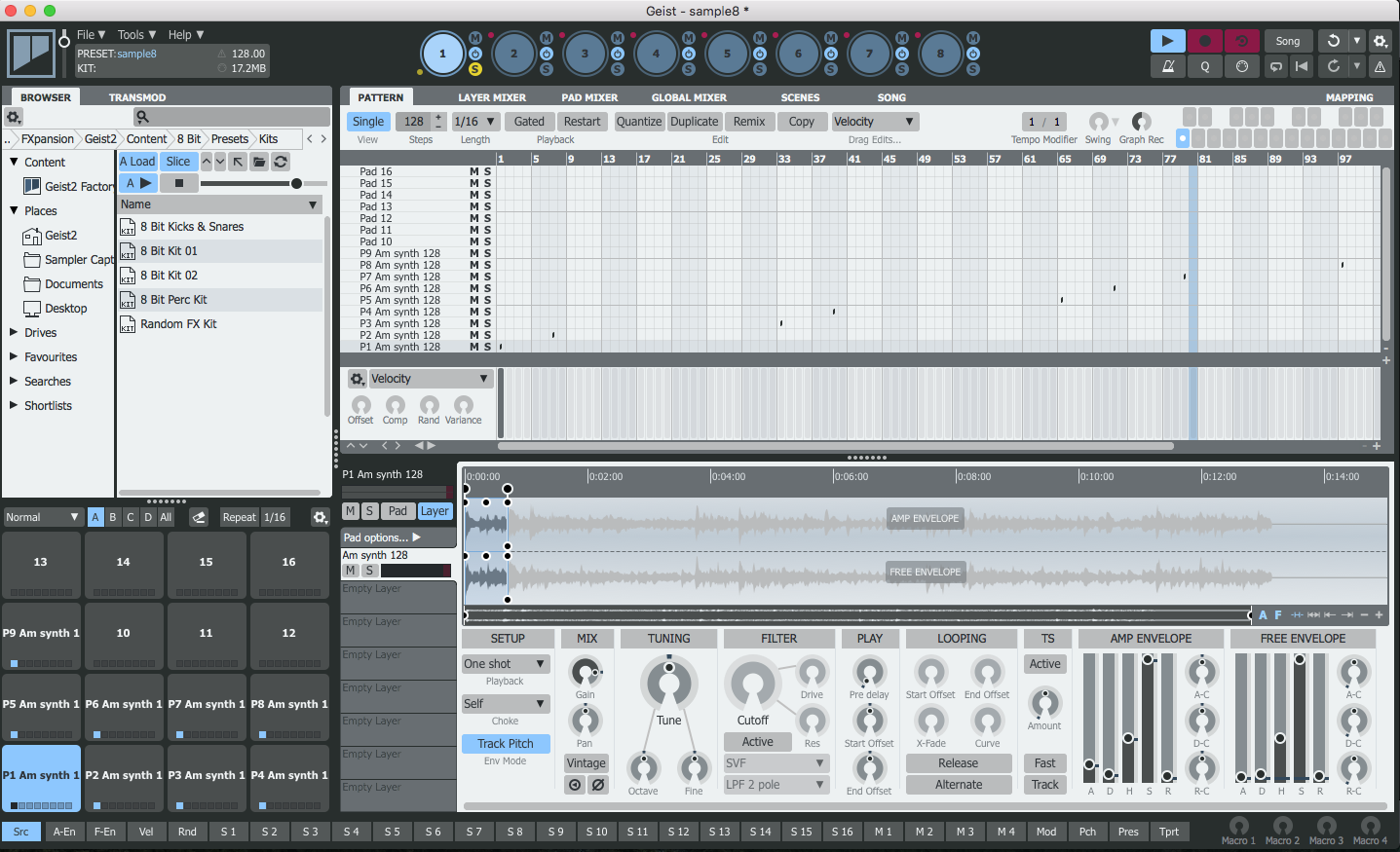Toggle the timestretch Active button
1400x852 pixels.
pyautogui.click(x=1045, y=664)
